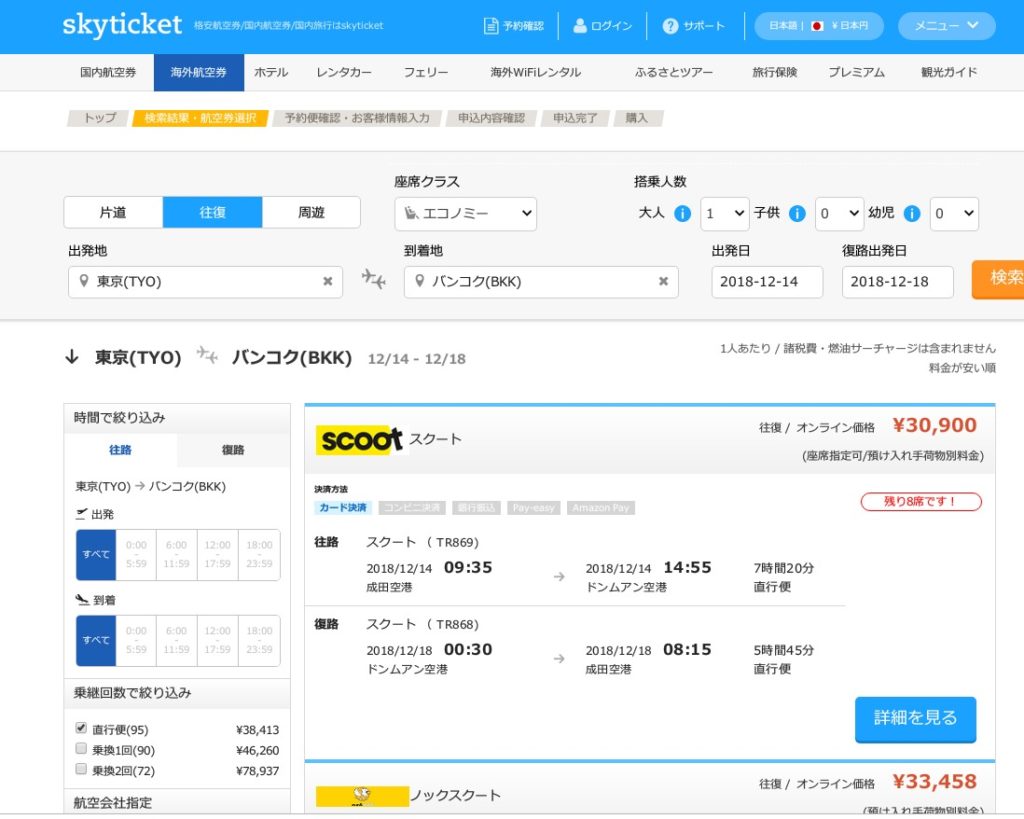This screenshot has width=1024, height=819.
Task: Open the 海外航空券 tab
Action: (x=199, y=72)
